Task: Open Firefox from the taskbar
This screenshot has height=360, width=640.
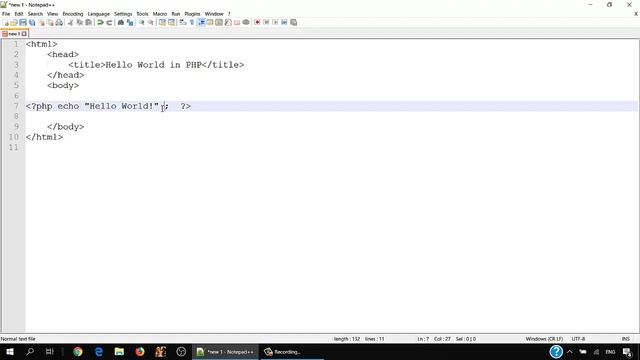Action: coord(140,351)
